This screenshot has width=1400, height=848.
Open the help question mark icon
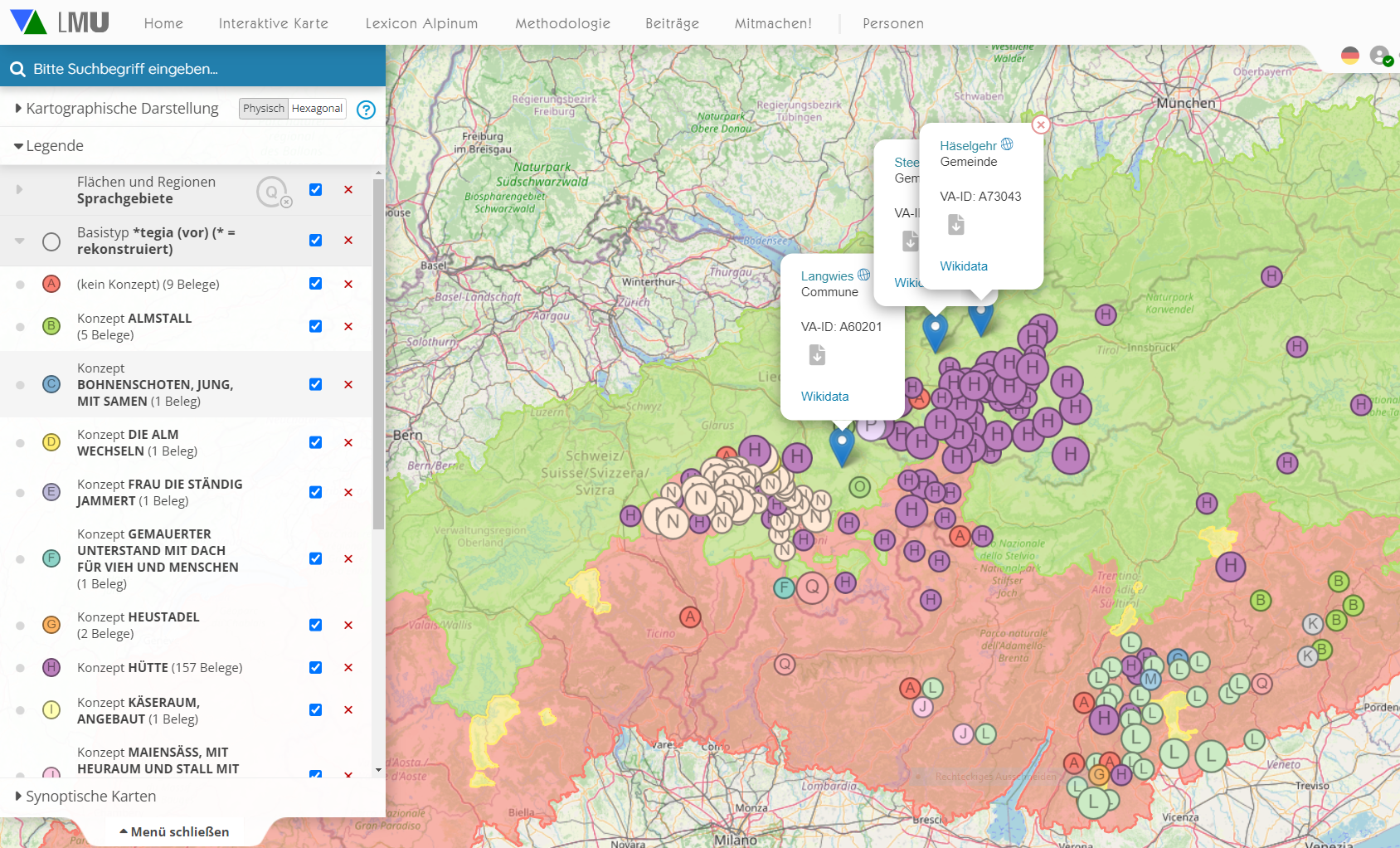tap(366, 110)
